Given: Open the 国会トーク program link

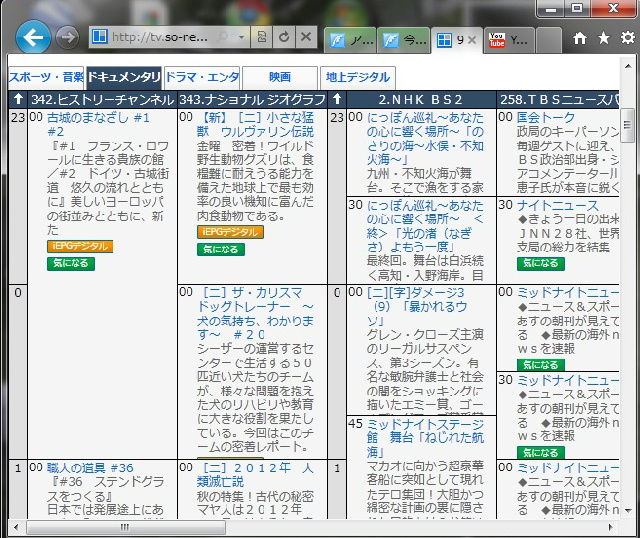Looking at the screenshot, I should pos(546,118).
